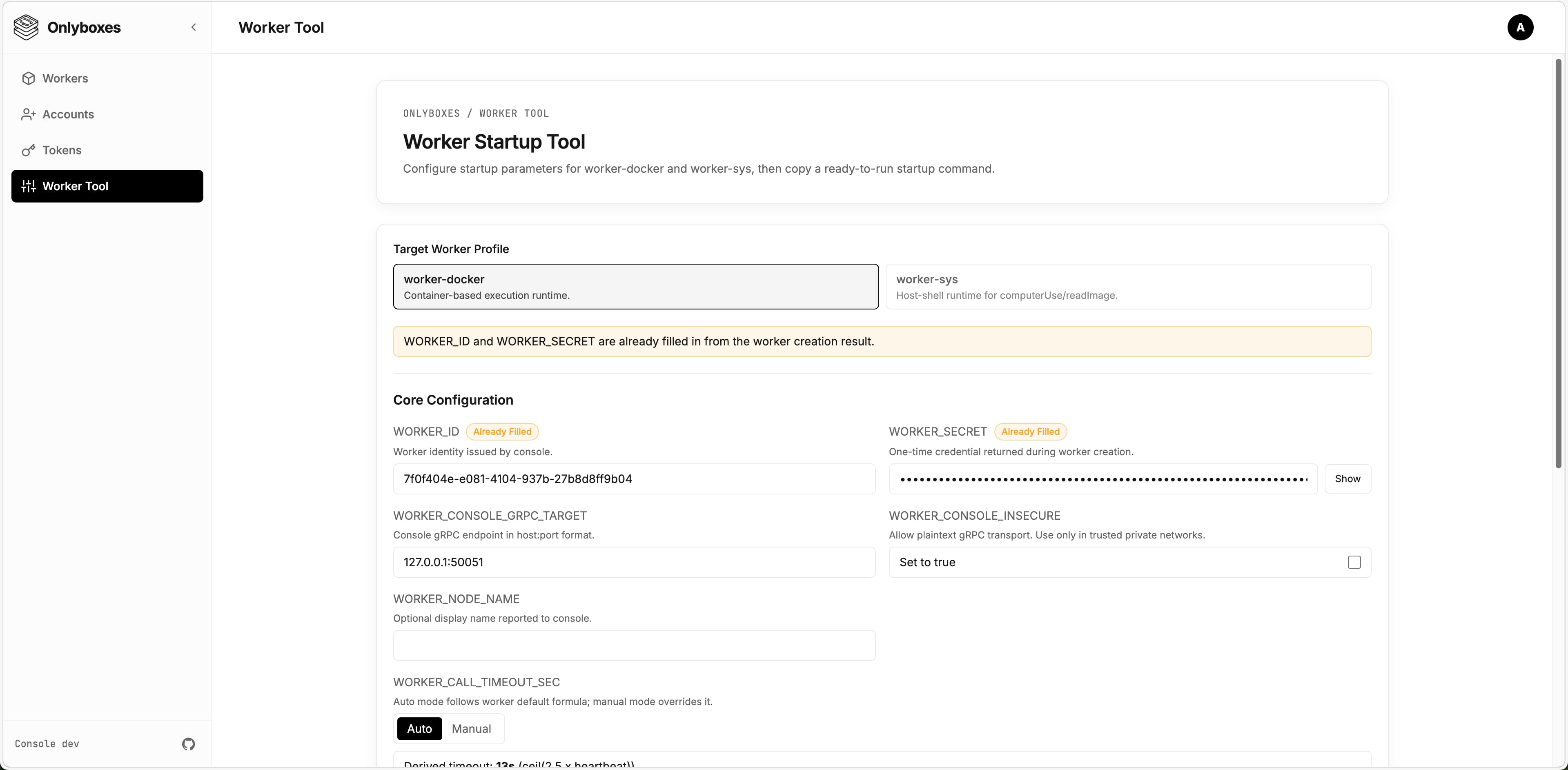
Task: Click Show to reveal WORKER_SECRET
Action: coord(1347,478)
